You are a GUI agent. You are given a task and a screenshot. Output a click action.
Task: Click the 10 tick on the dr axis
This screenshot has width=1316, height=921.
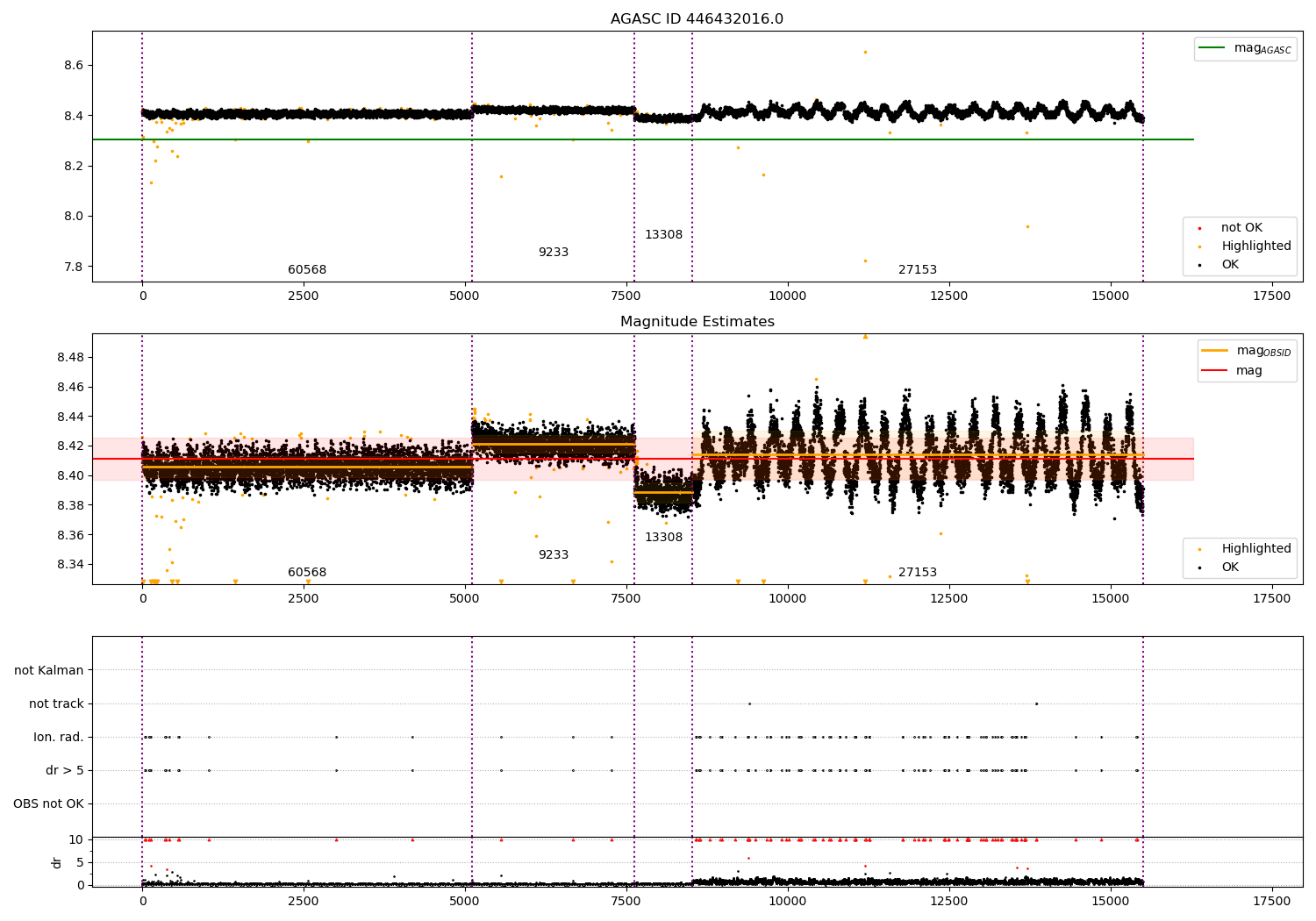[x=76, y=839]
